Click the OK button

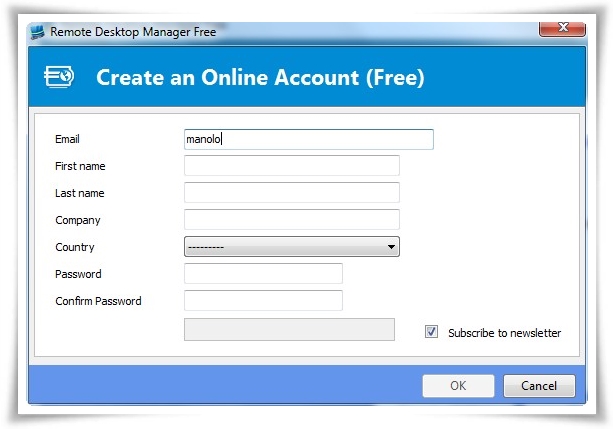[x=458, y=386]
